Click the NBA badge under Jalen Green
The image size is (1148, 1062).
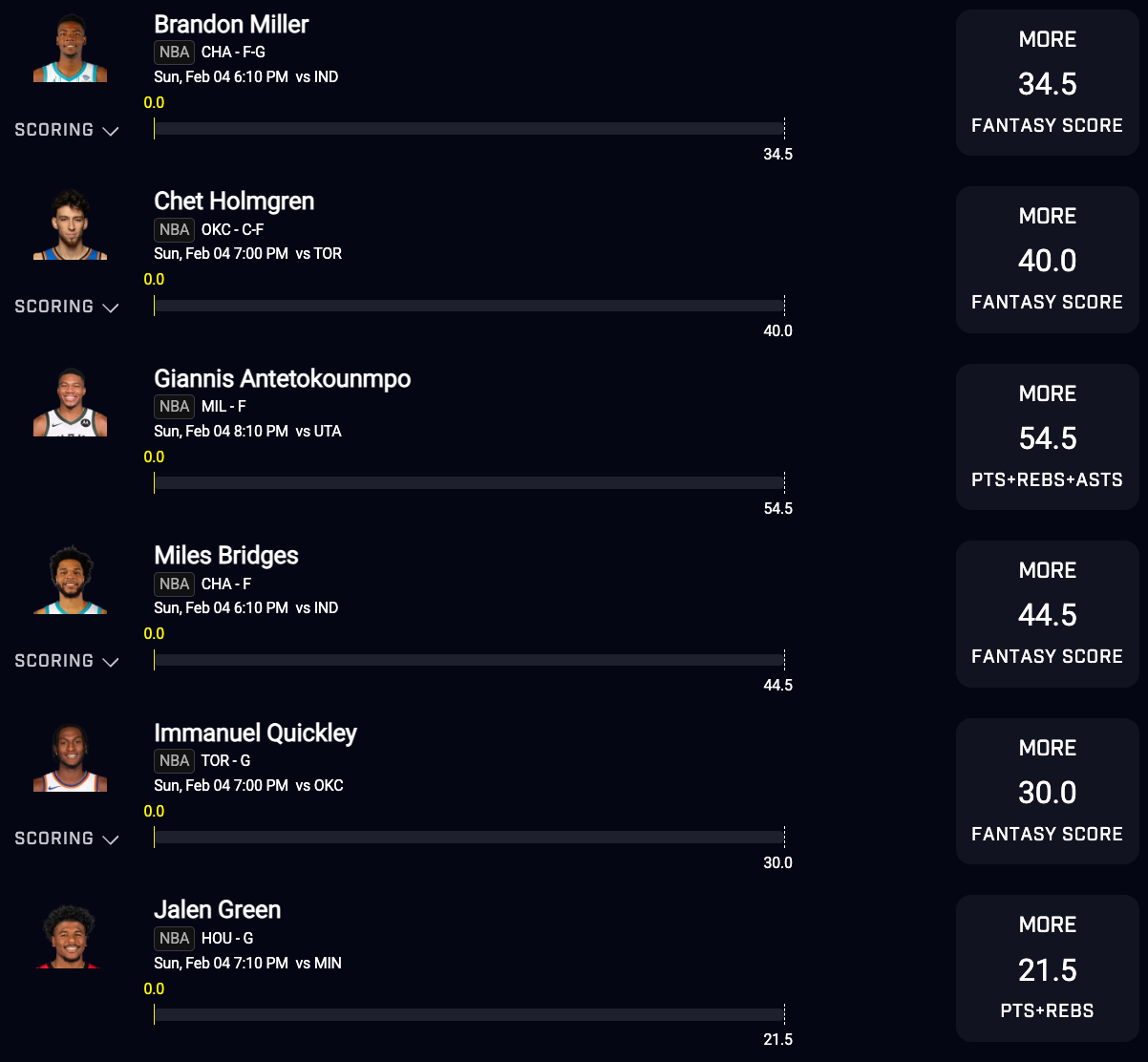[174, 939]
